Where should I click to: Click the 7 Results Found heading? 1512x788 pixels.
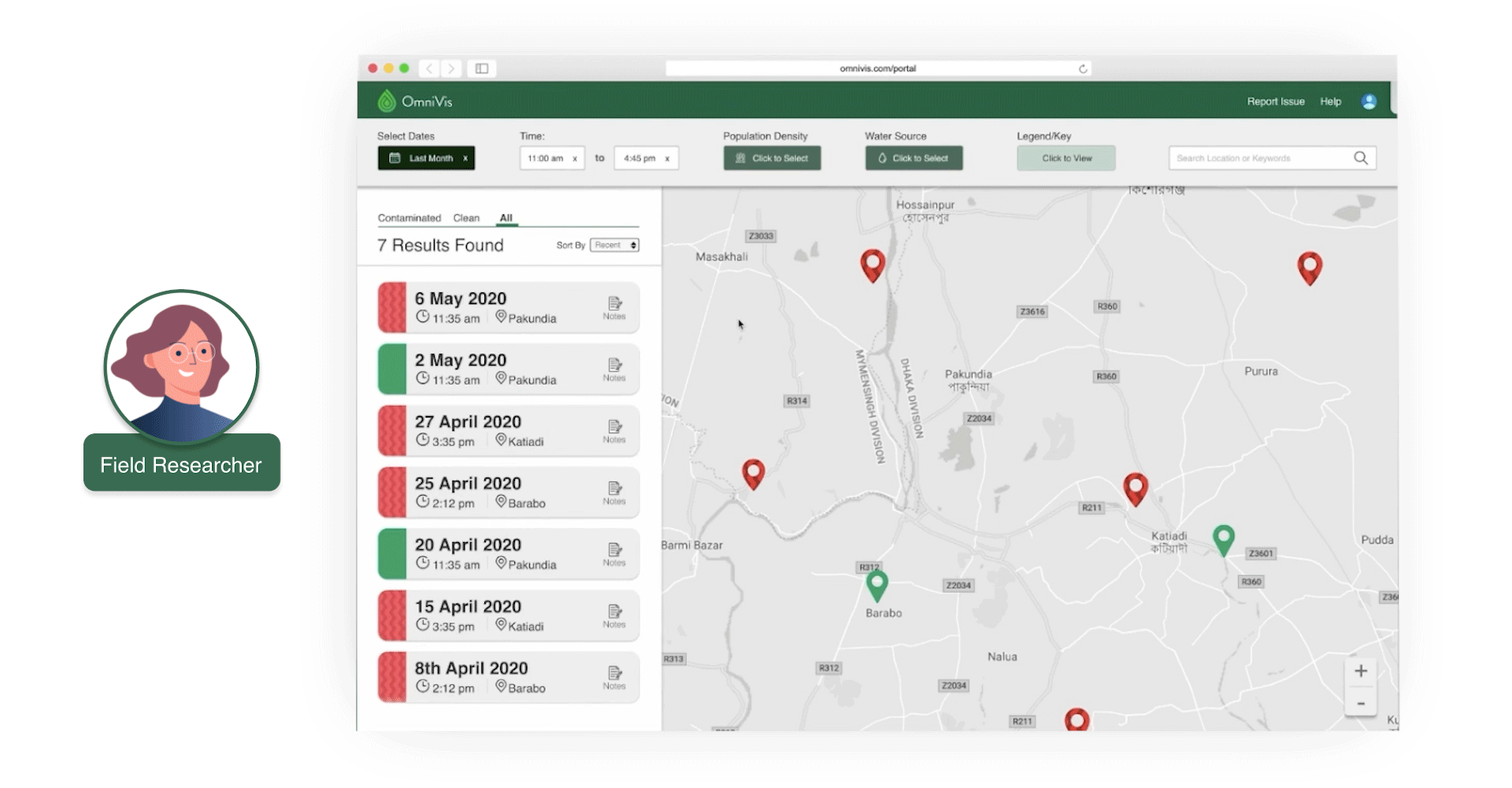[440, 245]
